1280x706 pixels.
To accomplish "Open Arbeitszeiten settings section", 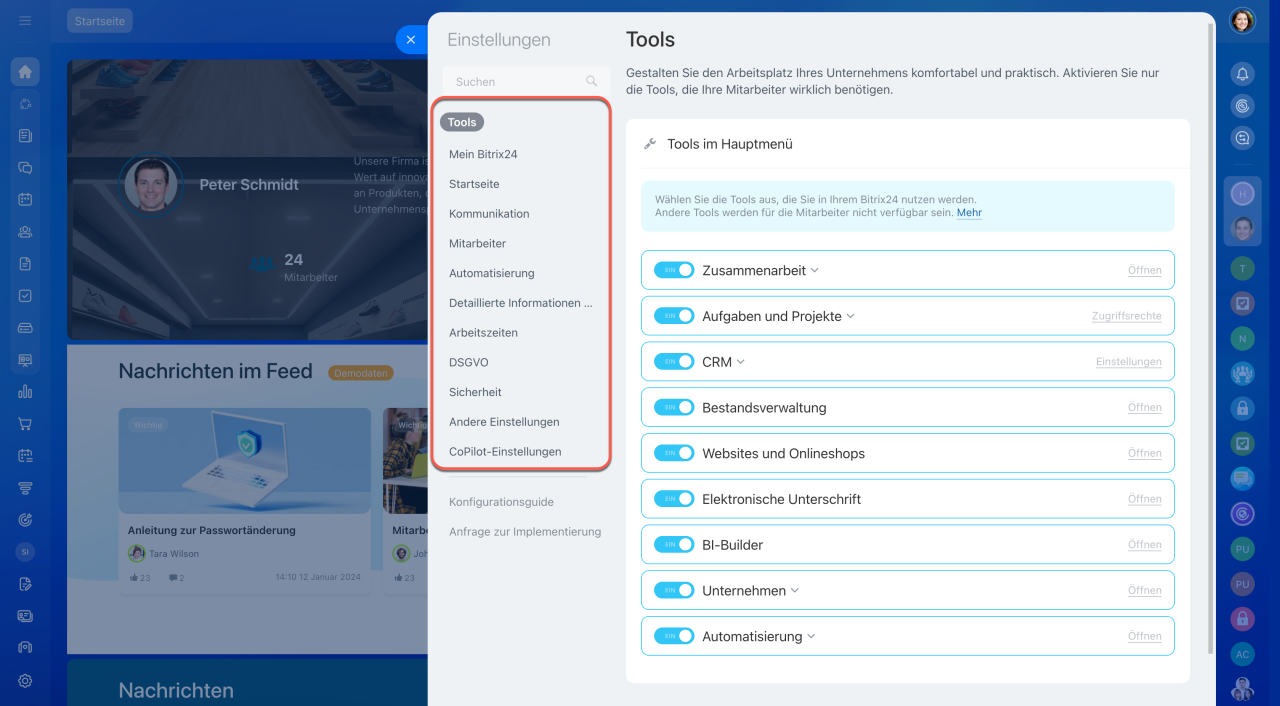I will coord(483,333).
